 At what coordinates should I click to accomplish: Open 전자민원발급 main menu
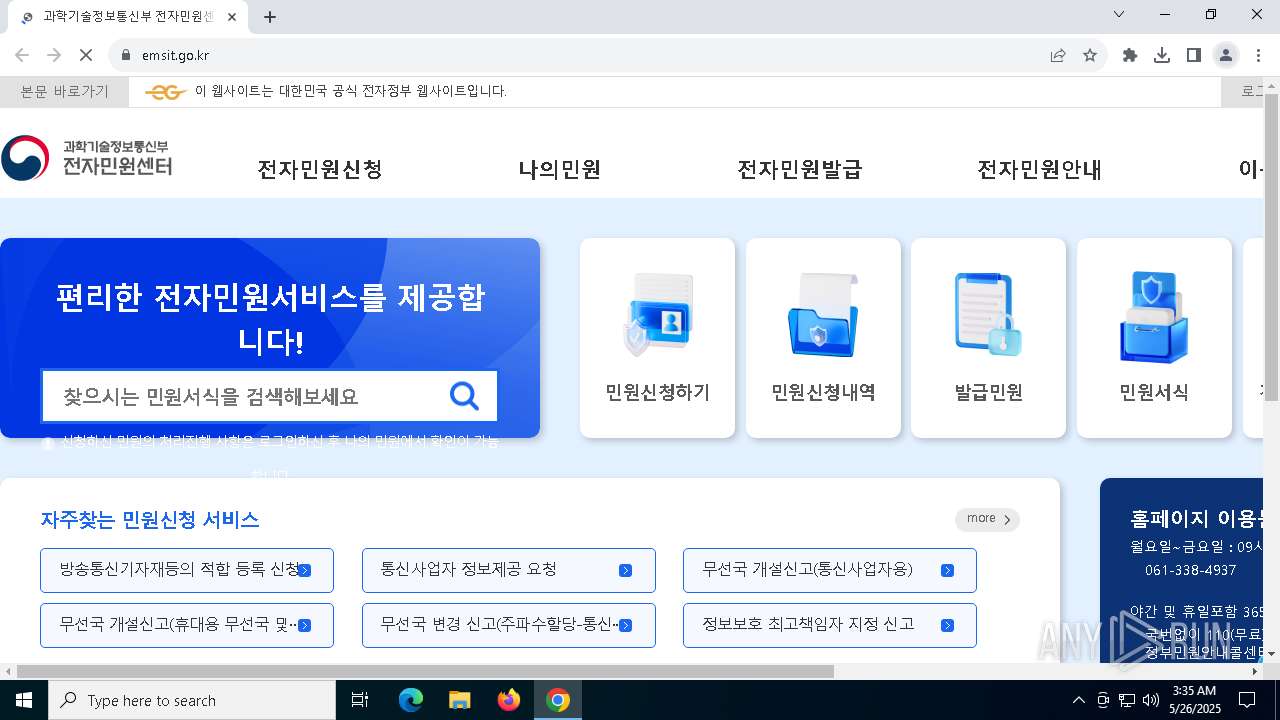pos(800,169)
